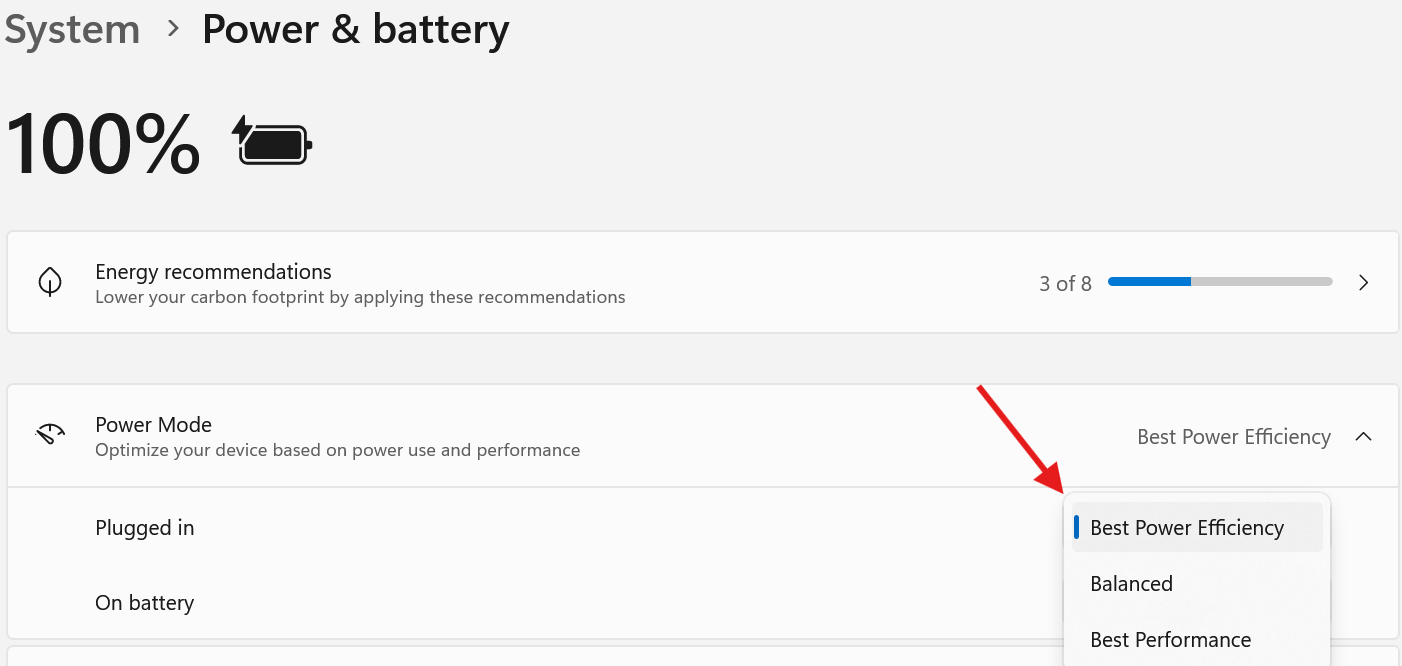Select Best Power Efficiency in the dropdown
This screenshot has width=1402, height=666.
click(x=1187, y=528)
